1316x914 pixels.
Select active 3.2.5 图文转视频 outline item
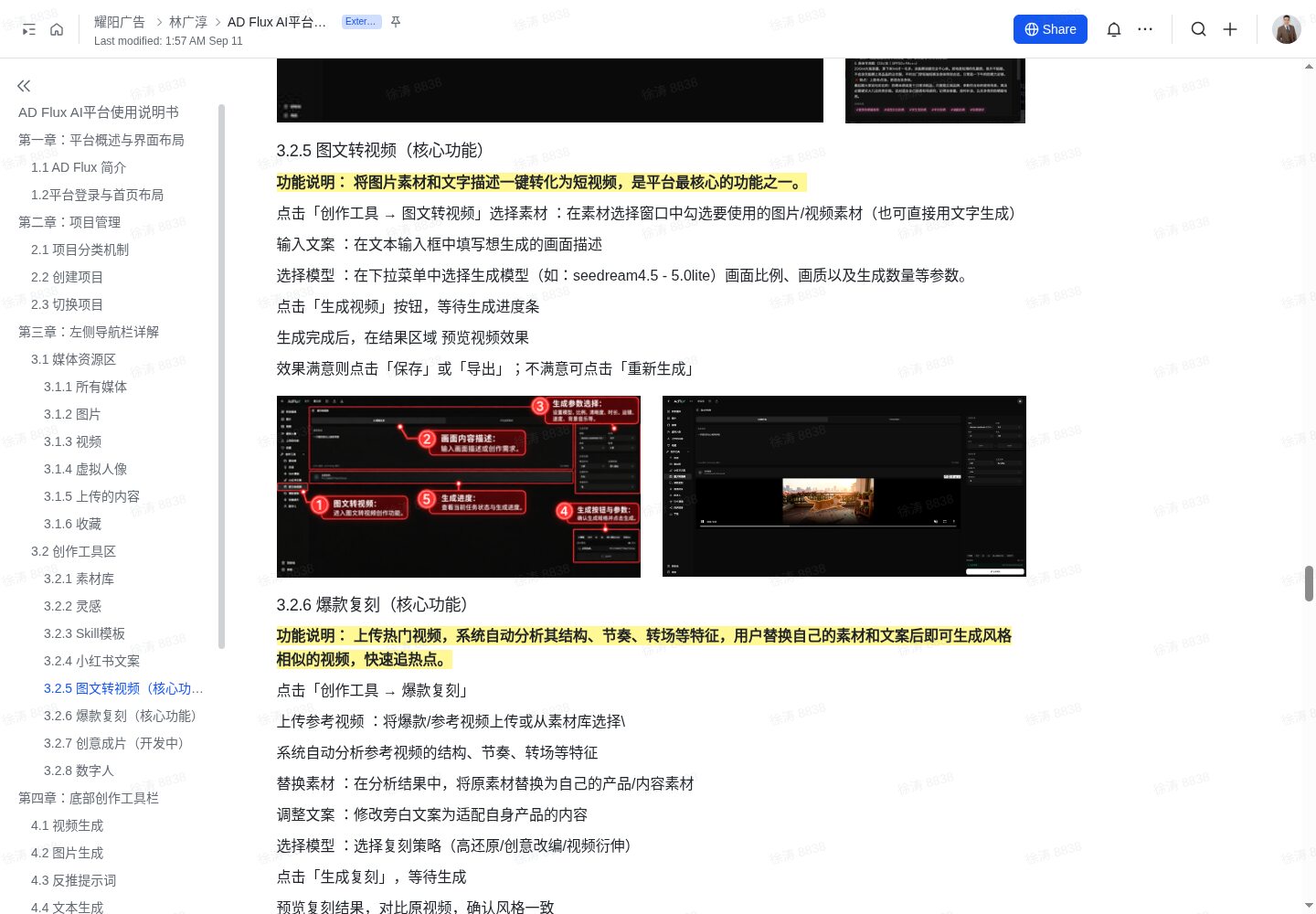(123, 688)
